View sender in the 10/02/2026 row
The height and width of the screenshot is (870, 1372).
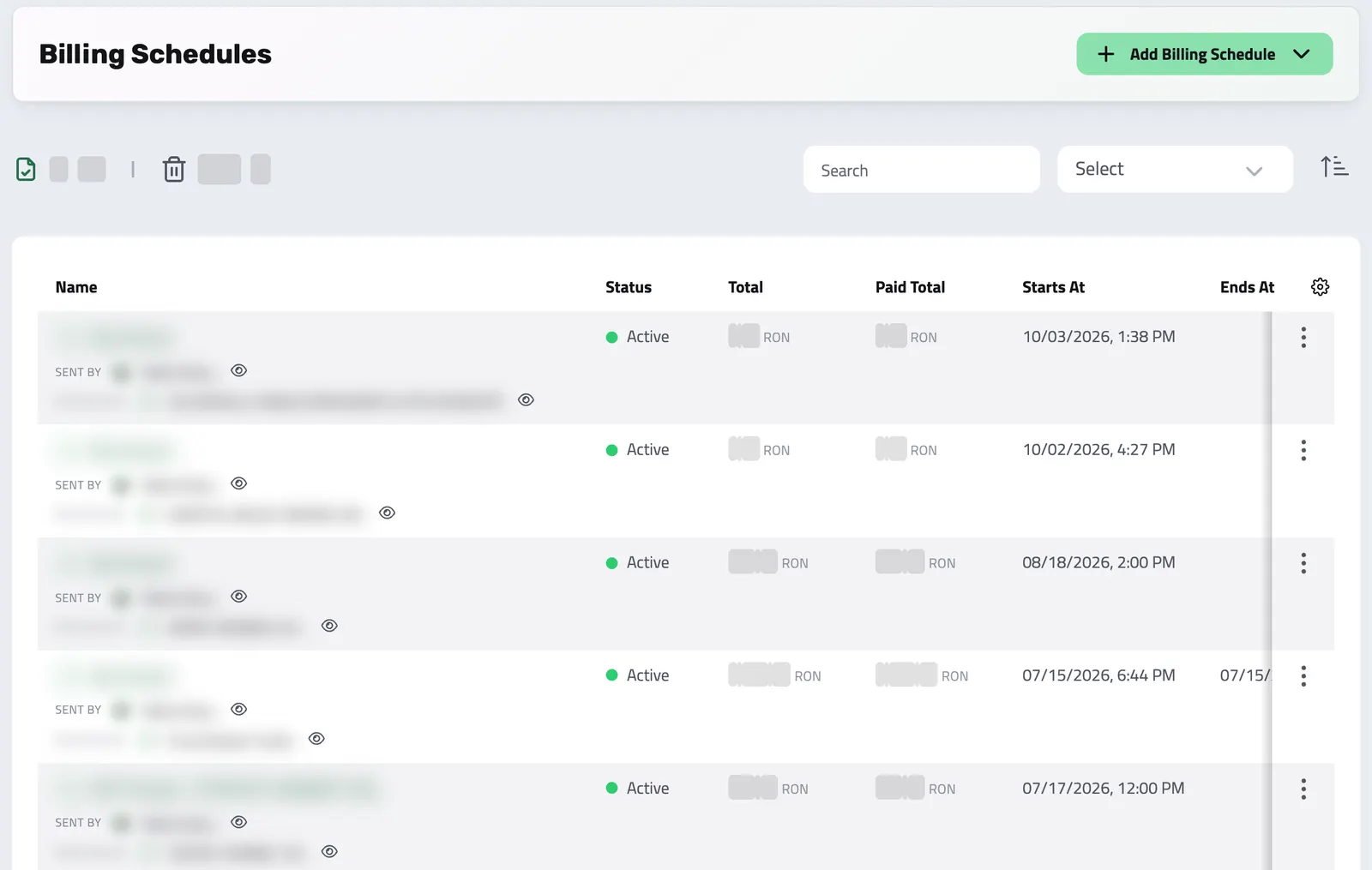coord(239,483)
